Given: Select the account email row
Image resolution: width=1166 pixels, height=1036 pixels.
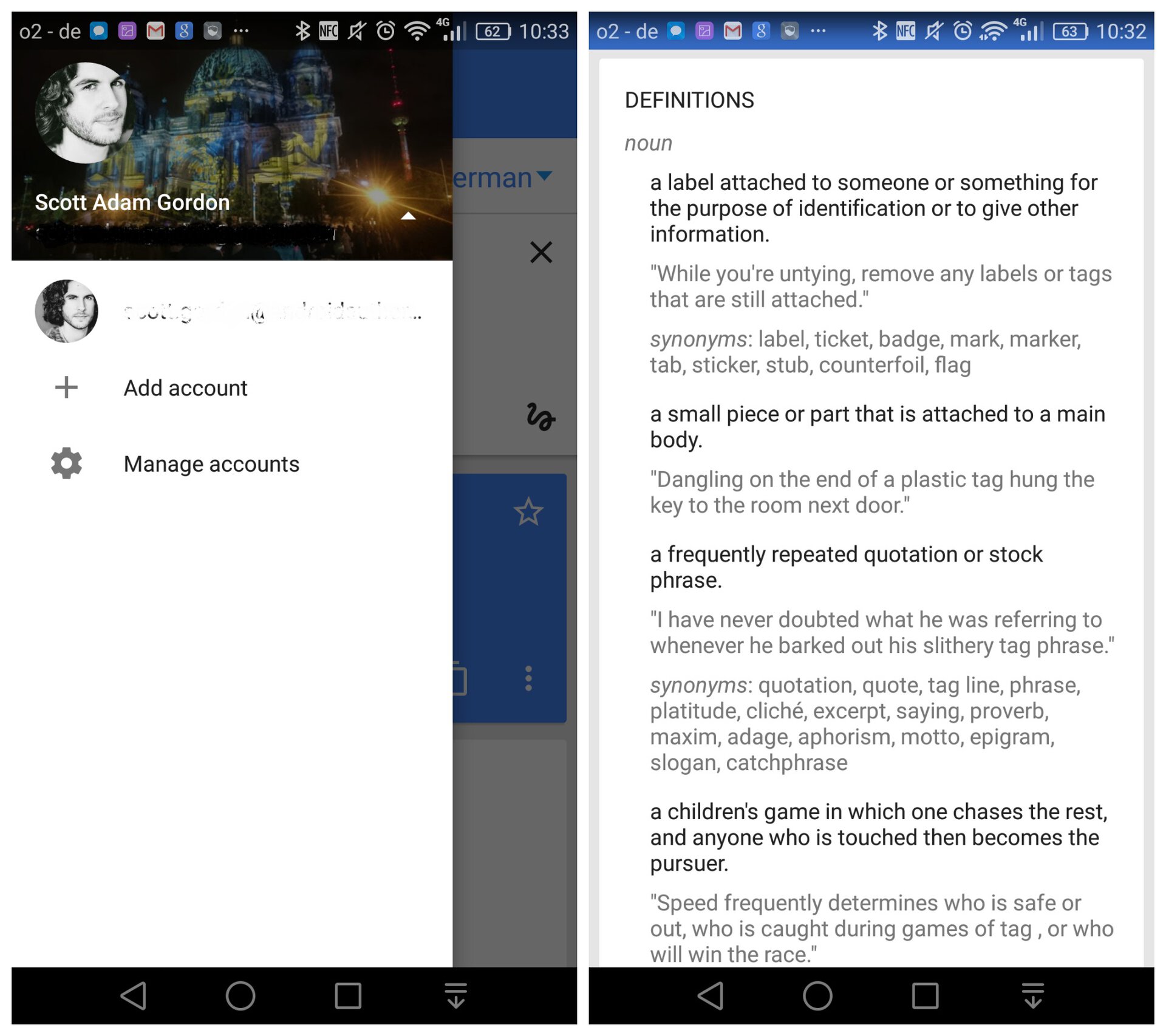Looking at the screenshot, I should click(x=270, y=312).
